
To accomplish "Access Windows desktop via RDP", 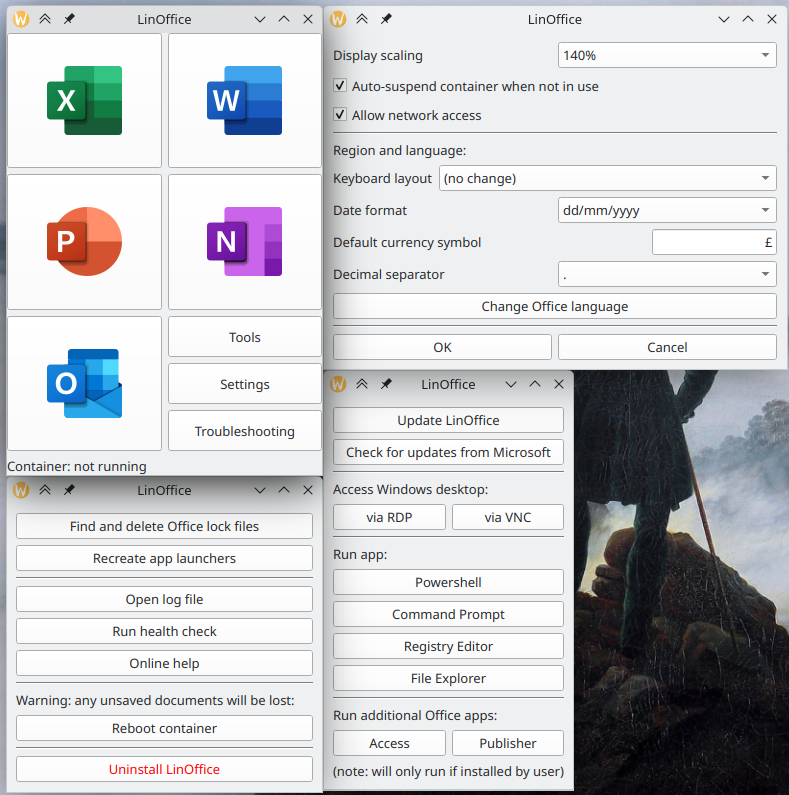I will [x=389, y=517].
